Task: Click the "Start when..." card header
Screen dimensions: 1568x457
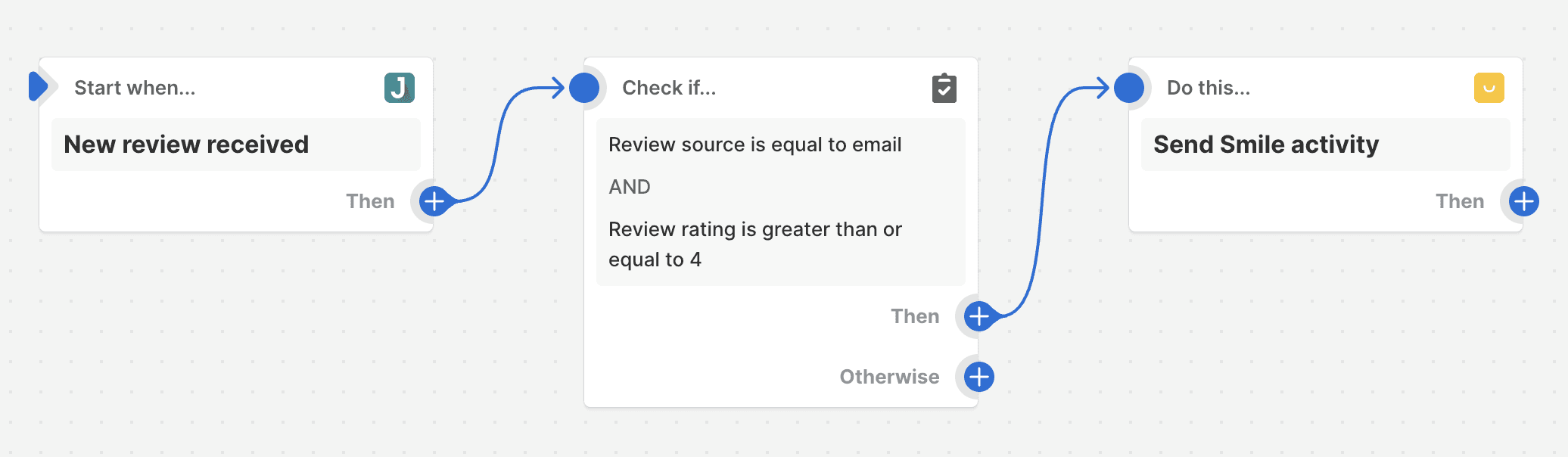Action: 135,88
